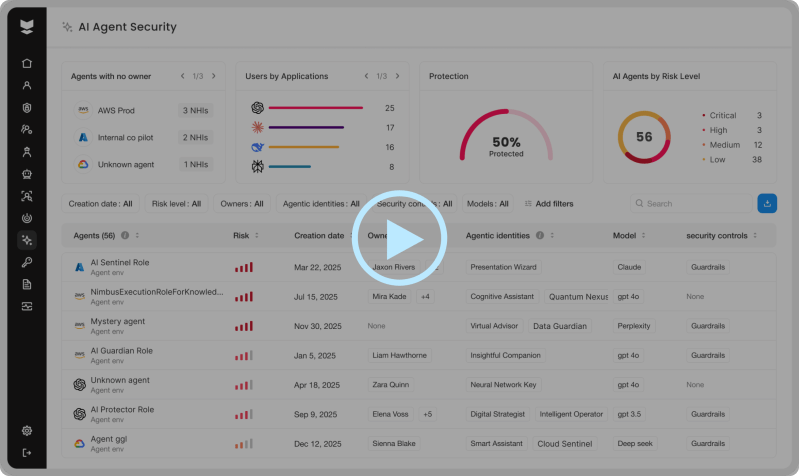Open the AI sparkle icon in the sidebar
Image resolution: width=799 pixels, height=476 pixels.
coord(27,240)
